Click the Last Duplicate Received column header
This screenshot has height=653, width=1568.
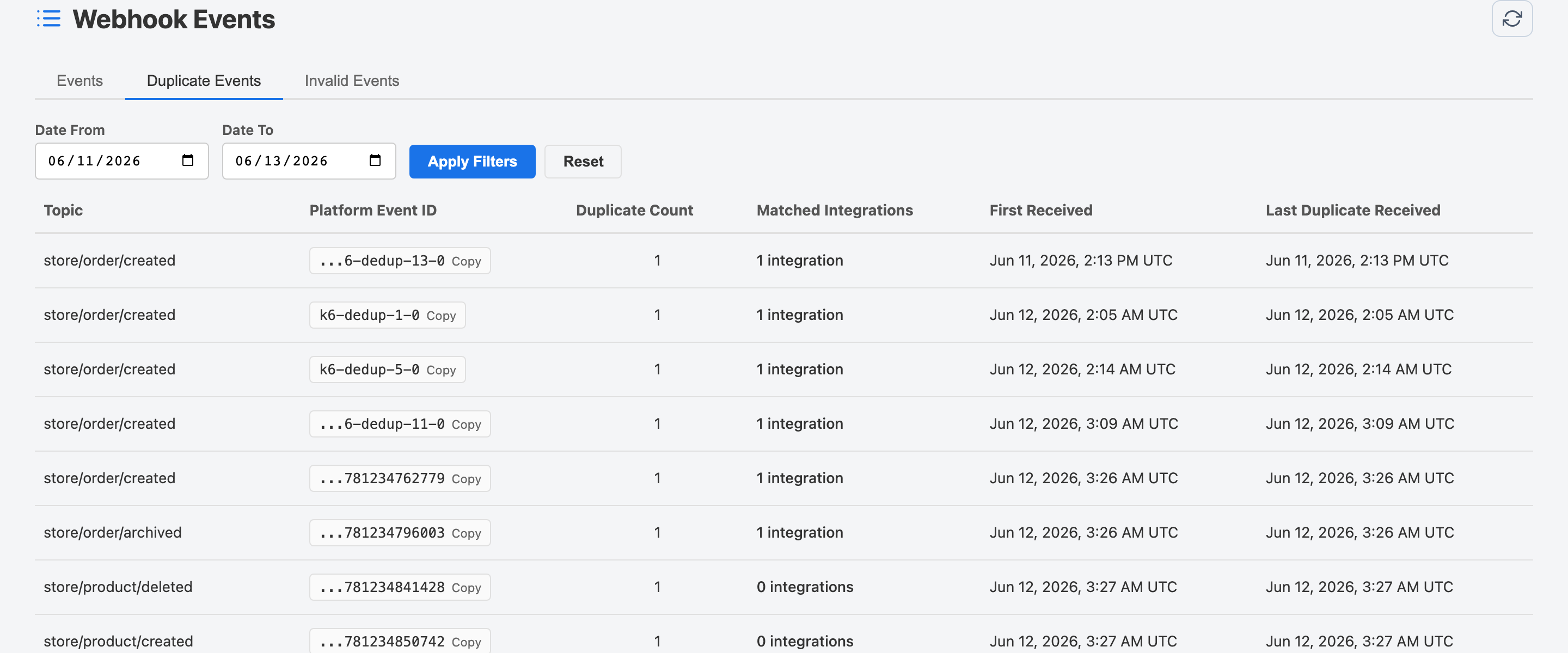tap(1352, 210)
